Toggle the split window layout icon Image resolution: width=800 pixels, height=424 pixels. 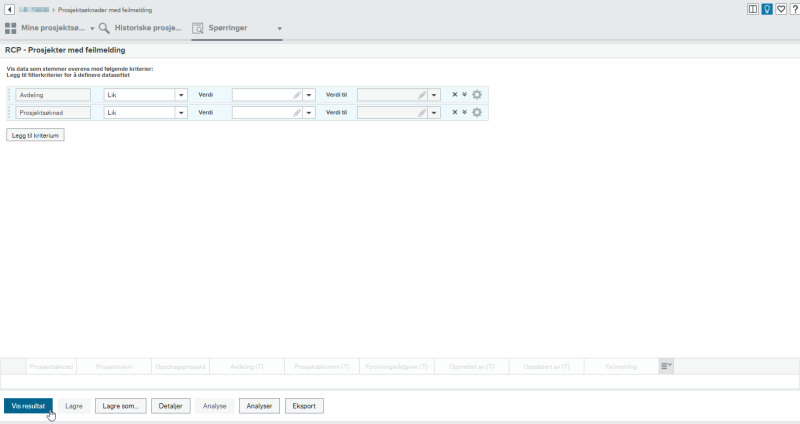coord(753,9)
